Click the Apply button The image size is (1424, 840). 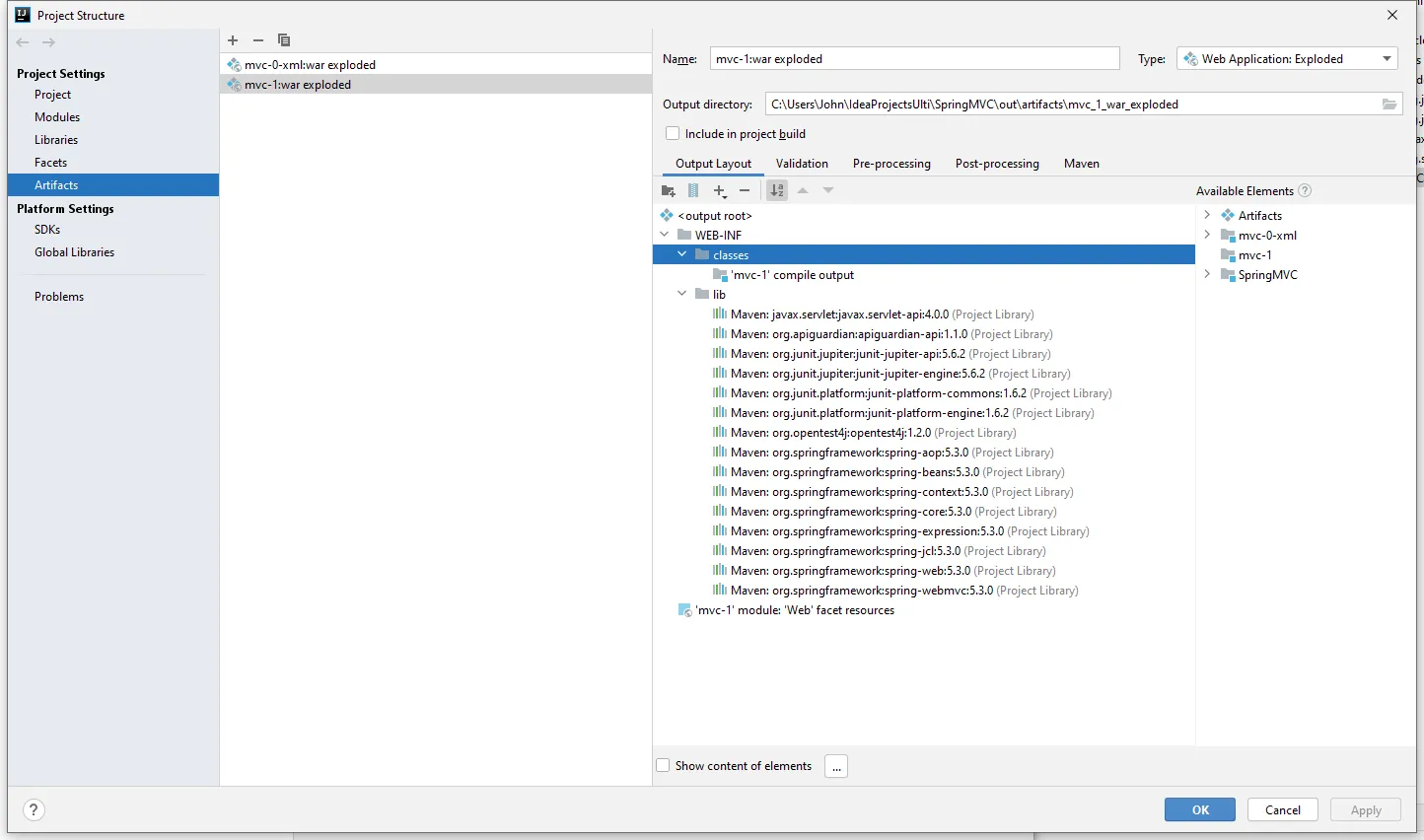pyautogui.click(x=1366, y=809)
